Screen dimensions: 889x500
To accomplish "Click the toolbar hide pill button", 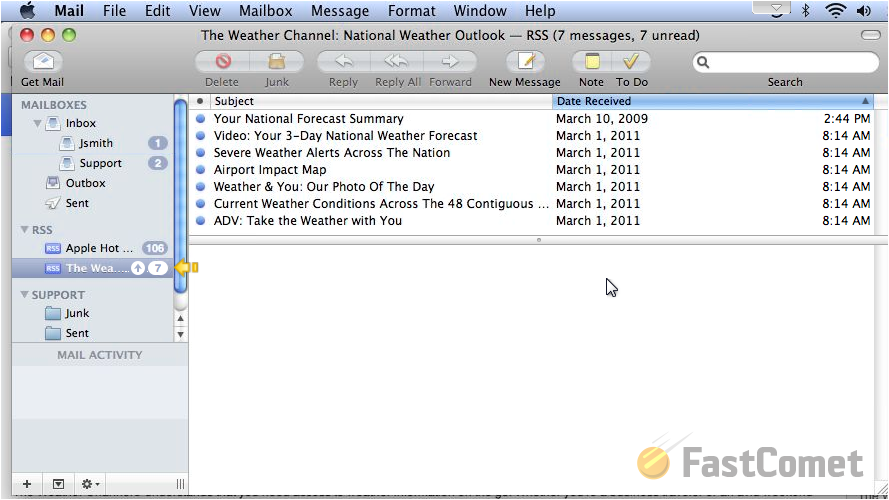I will click(x=870, y=35).
